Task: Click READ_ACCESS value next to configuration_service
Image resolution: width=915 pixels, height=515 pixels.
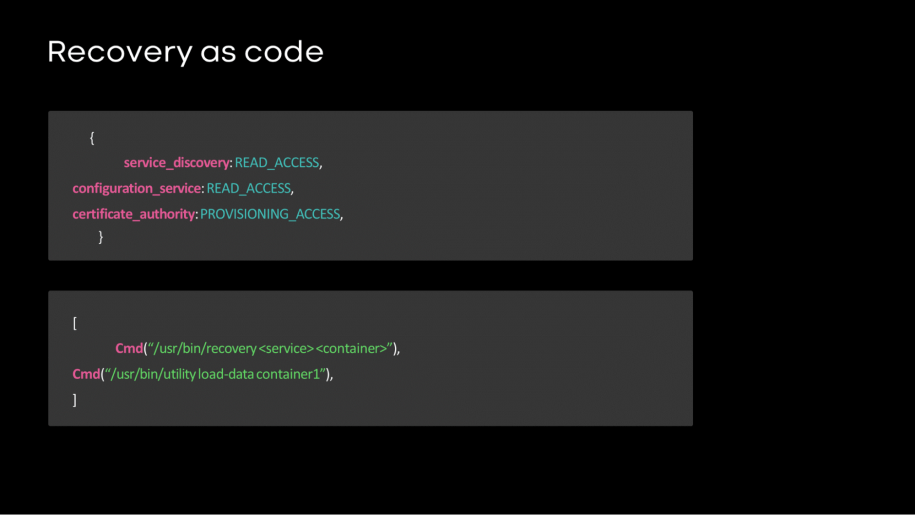Action: [249, 188]
